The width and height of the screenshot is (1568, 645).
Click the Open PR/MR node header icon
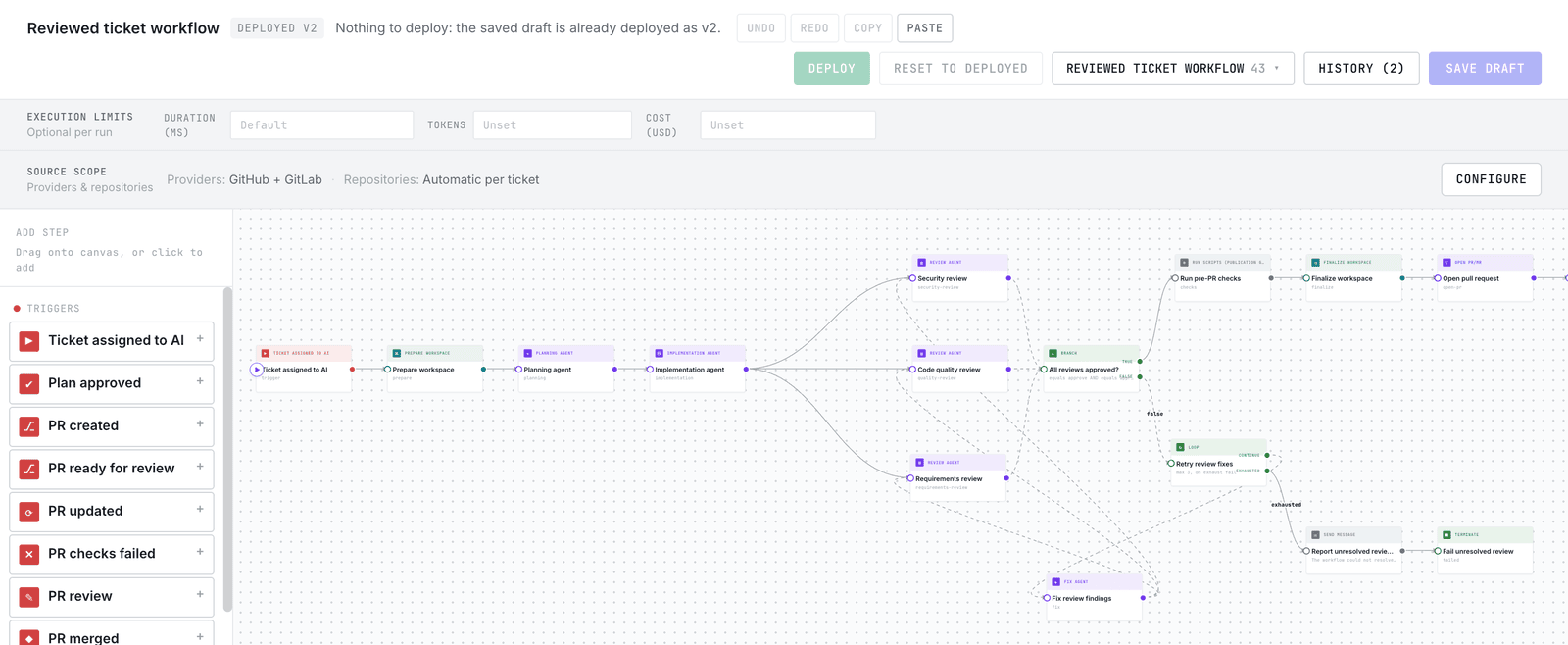pos(1447,262)
